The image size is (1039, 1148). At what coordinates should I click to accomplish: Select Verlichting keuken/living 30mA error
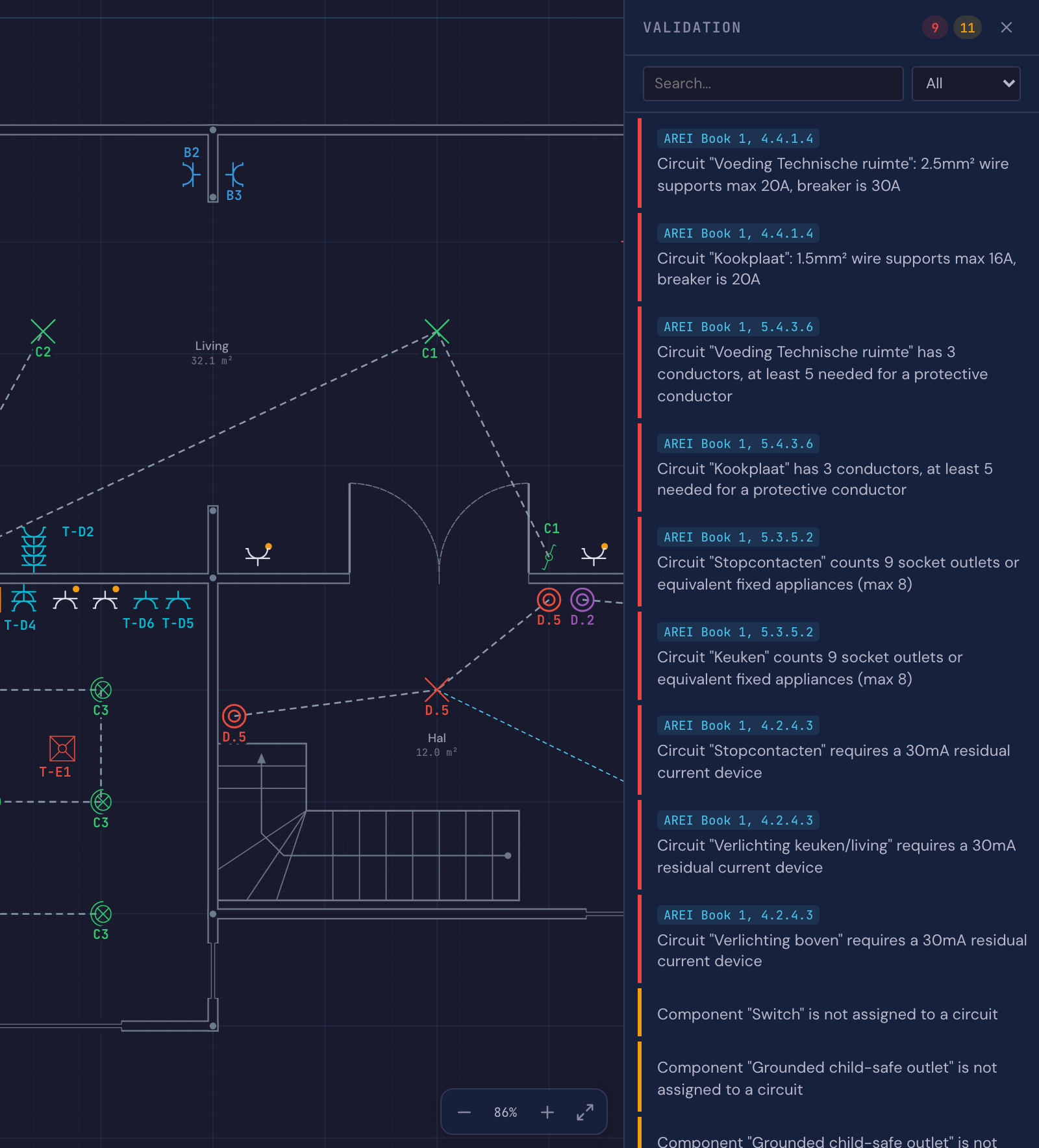point(836,845)
